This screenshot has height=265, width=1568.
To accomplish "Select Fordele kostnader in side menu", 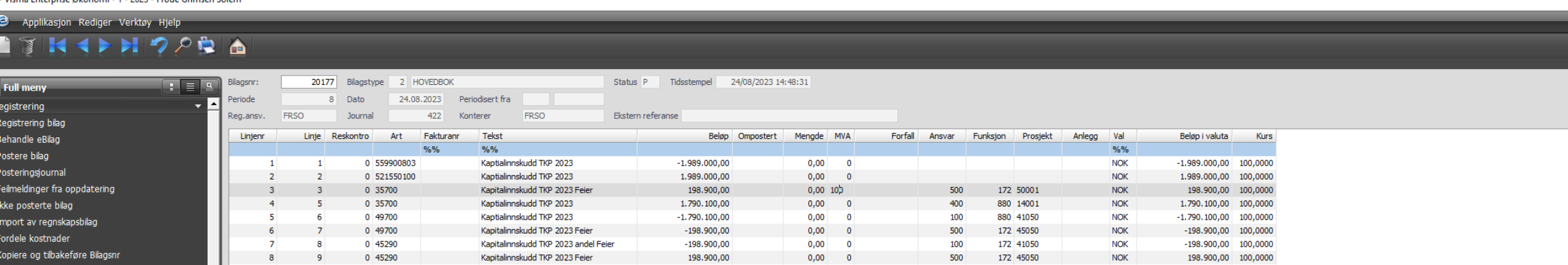I will pos(35,238).
